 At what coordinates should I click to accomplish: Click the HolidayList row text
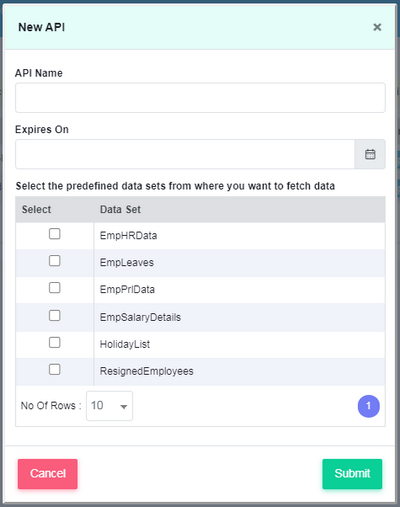click(x=125, y=344)
